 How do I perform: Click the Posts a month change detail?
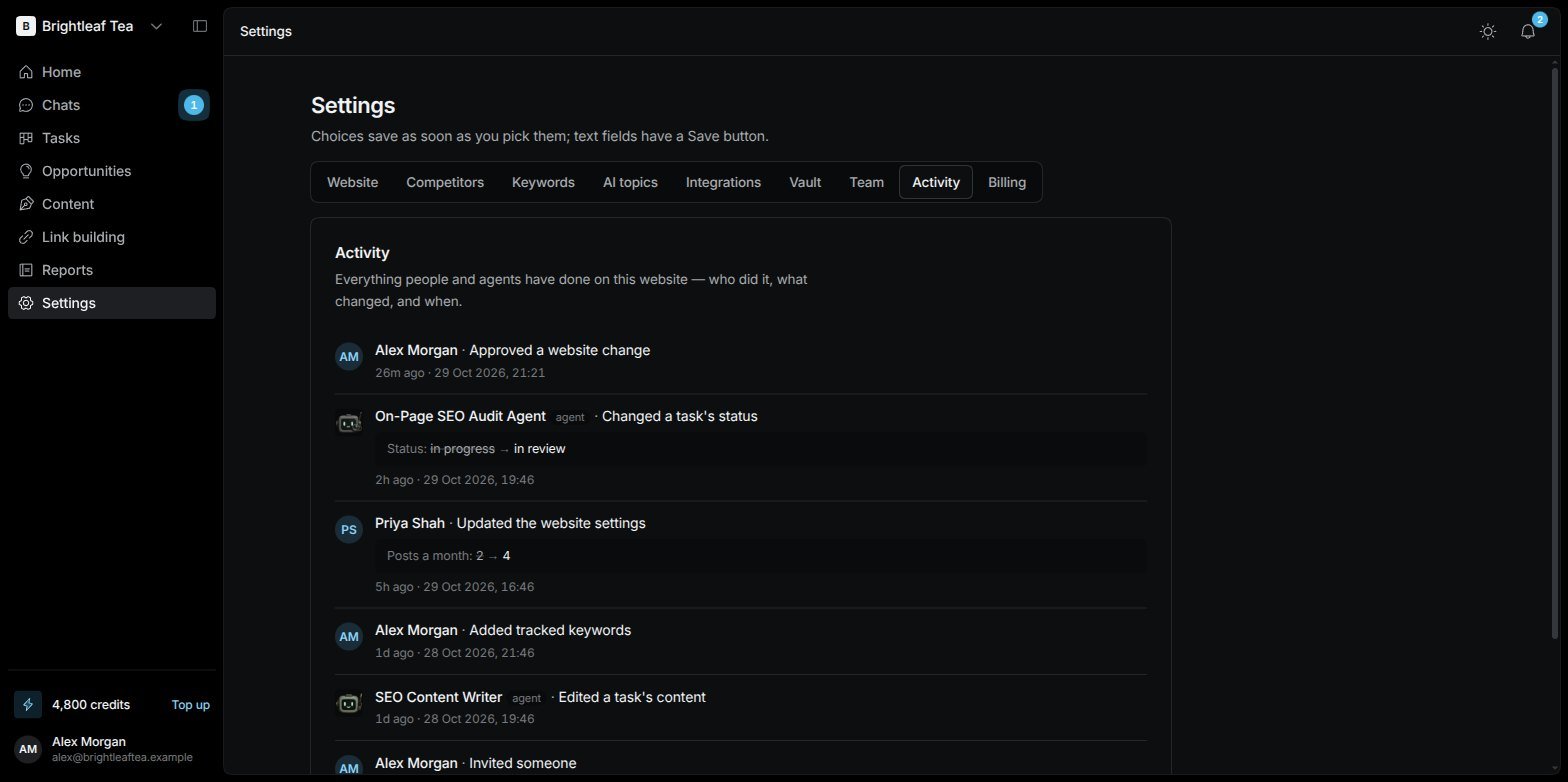click(x=761, y=556)
